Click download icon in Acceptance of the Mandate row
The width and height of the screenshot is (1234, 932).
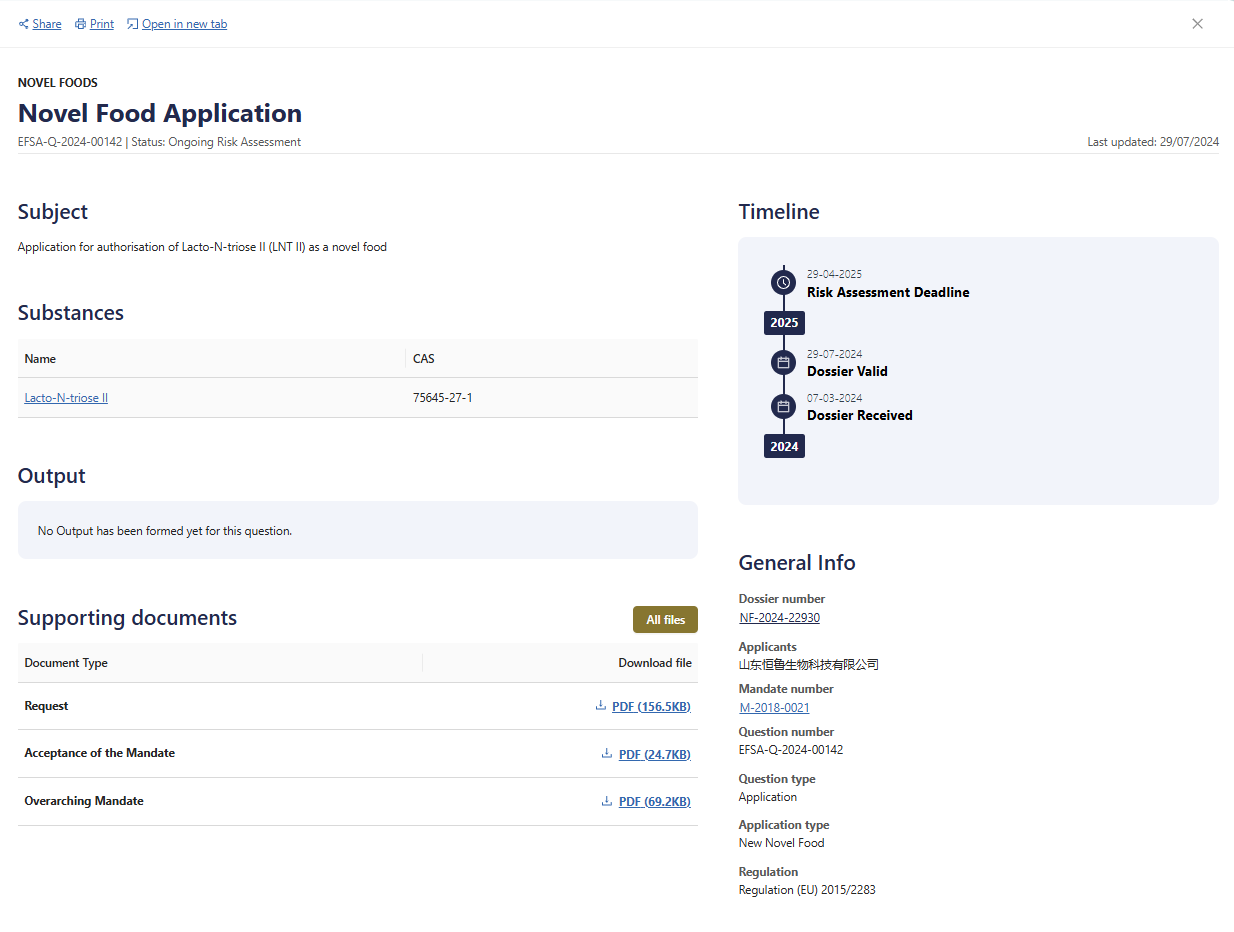(x=606, y=753)
